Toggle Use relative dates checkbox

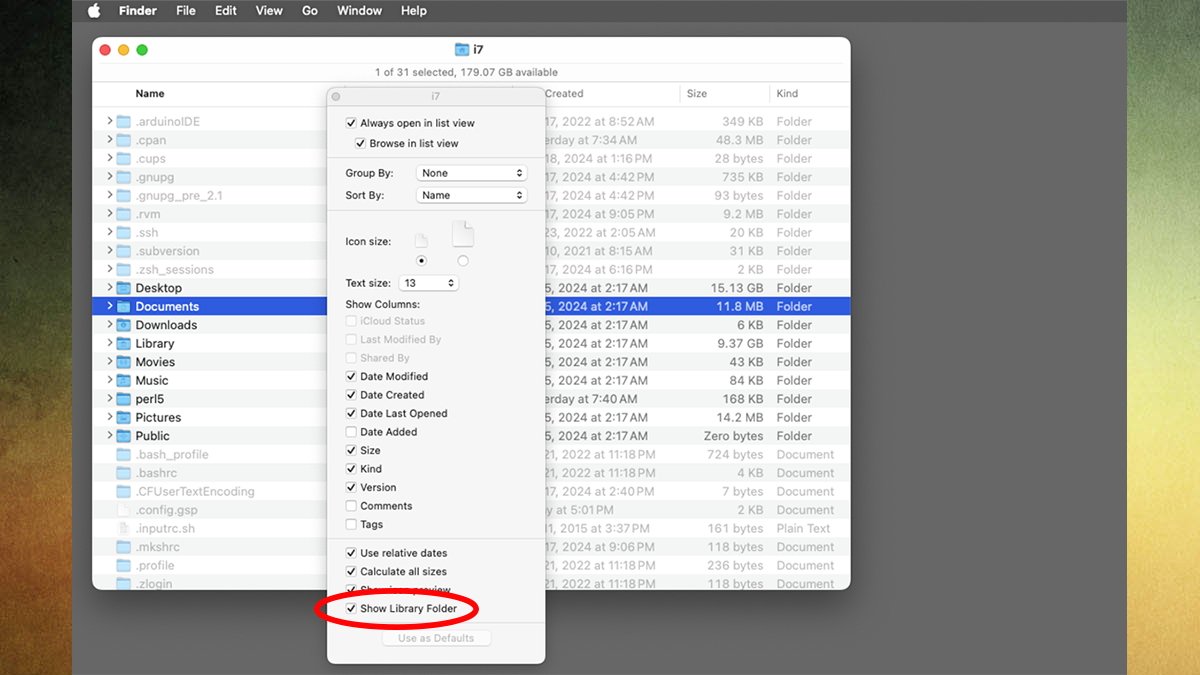pyautogui.click(x=351, y=553)
